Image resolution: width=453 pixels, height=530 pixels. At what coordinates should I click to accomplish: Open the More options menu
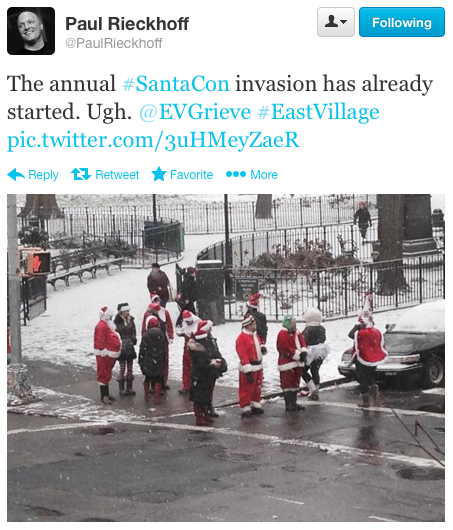[252, 174]
